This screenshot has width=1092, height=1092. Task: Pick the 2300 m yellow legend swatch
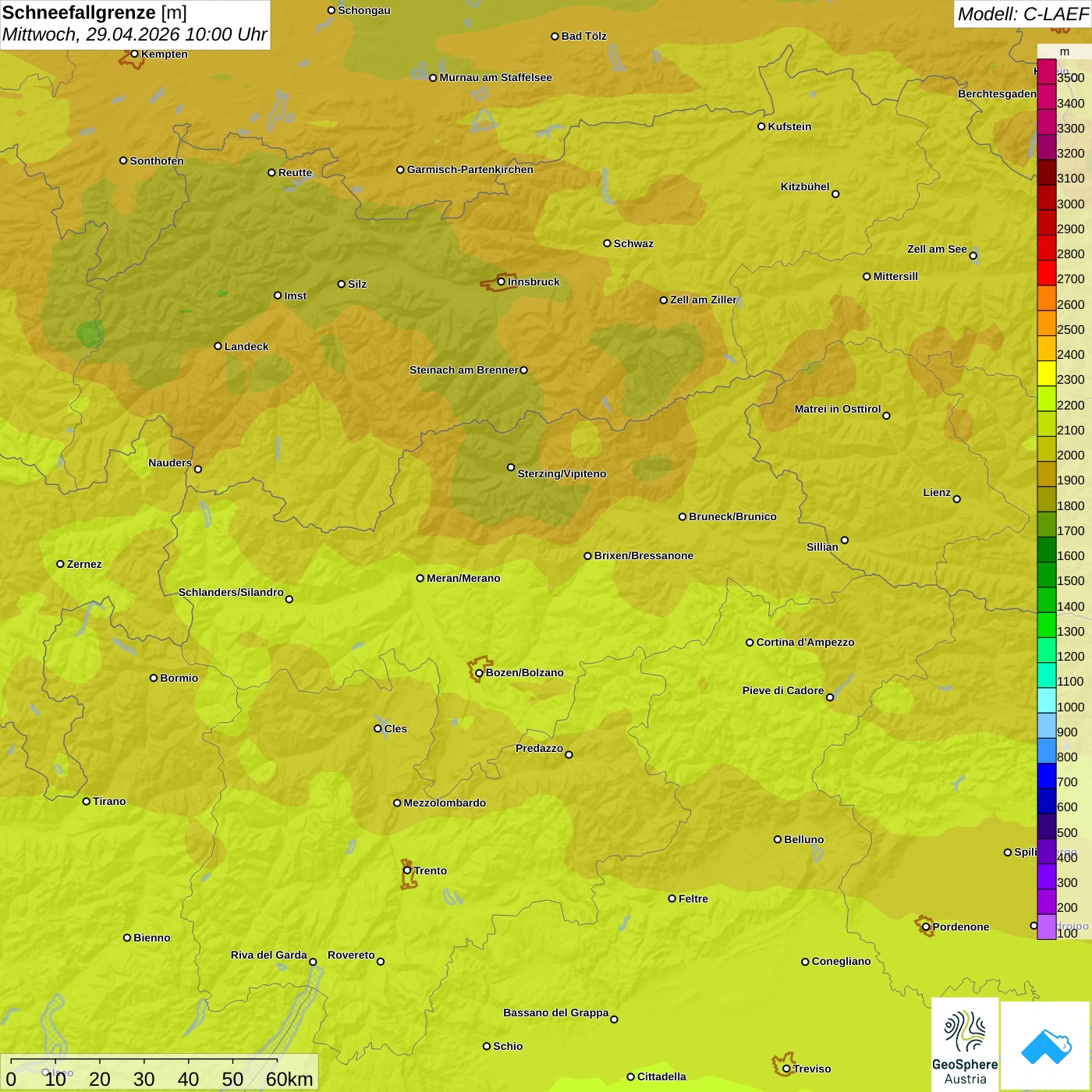click(x=1046, y=374)
